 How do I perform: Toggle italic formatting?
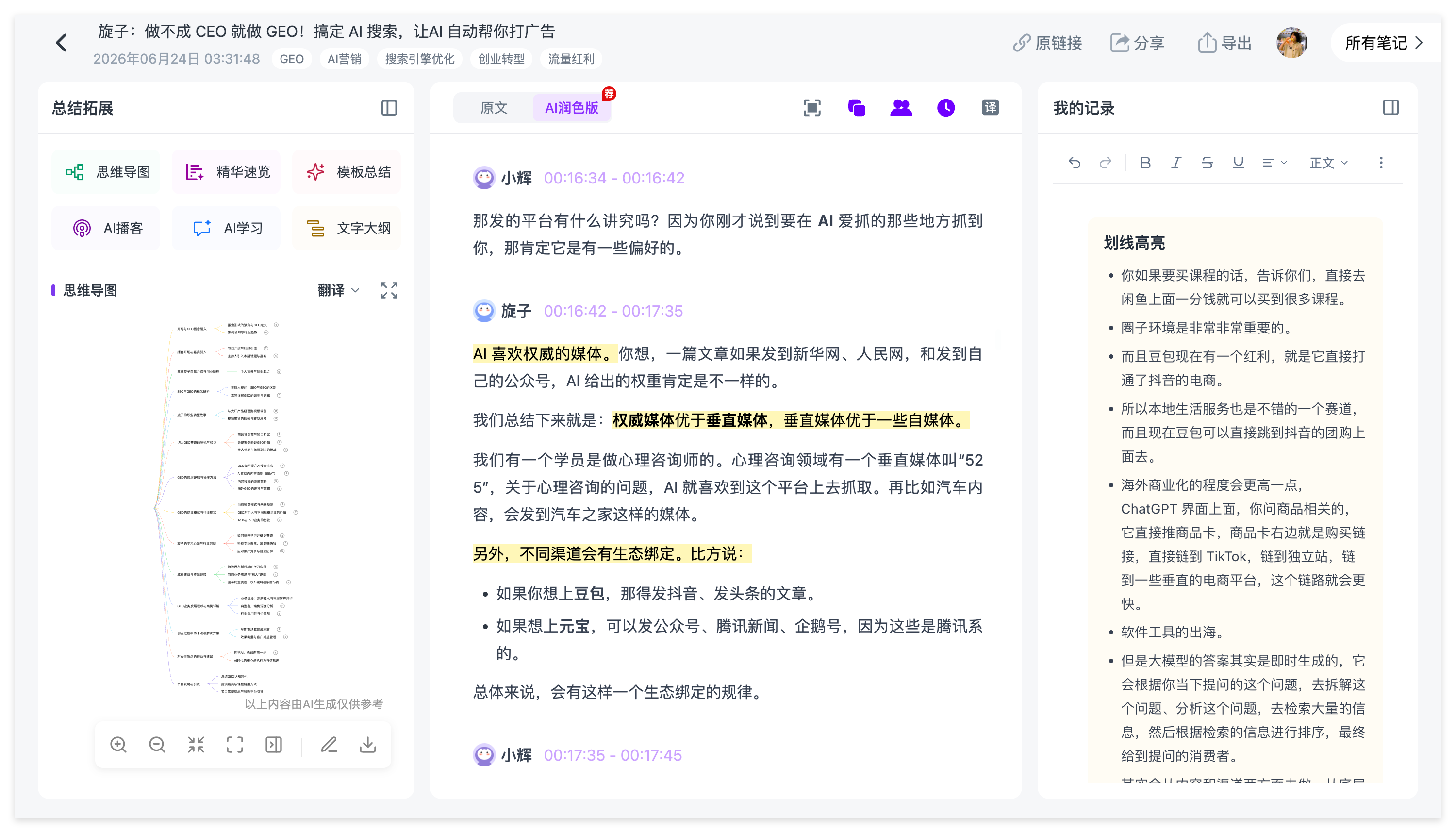1176,163
